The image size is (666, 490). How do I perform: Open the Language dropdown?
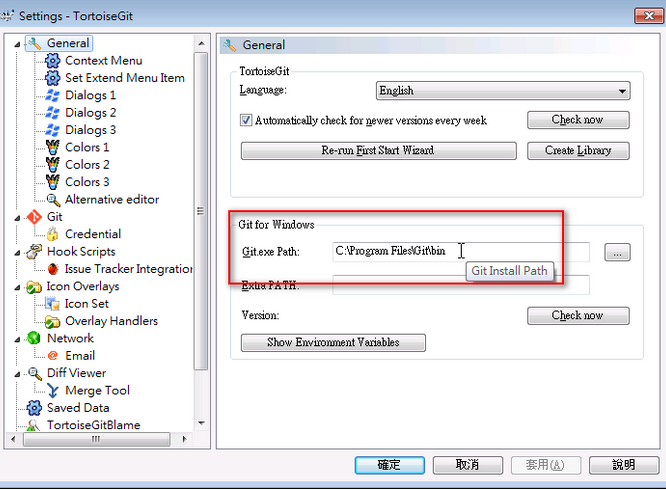coord(502,91)
